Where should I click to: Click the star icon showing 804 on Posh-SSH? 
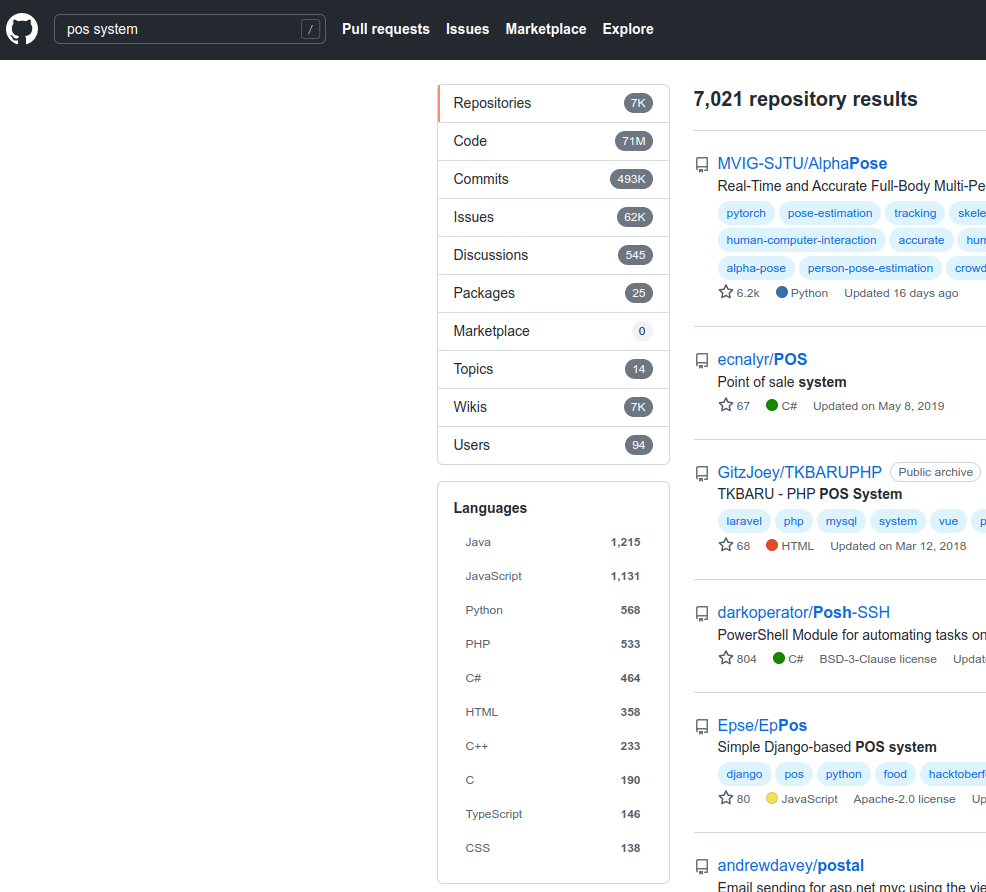pos(726,658)
